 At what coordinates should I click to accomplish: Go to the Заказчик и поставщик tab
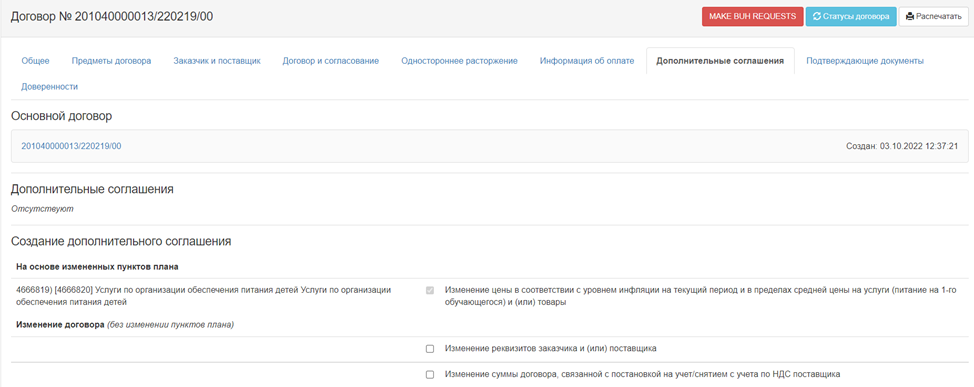(217, 61)
